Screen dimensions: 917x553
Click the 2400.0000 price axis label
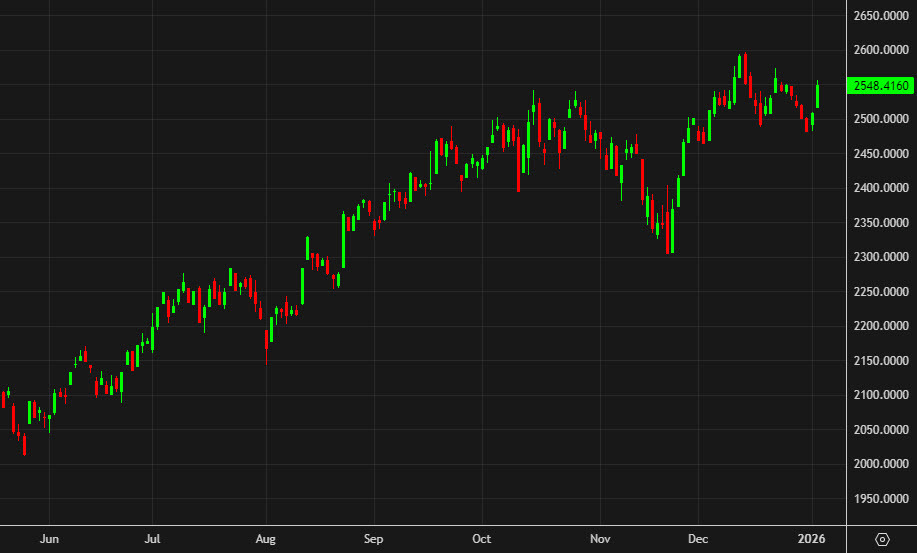click(881, 188)
